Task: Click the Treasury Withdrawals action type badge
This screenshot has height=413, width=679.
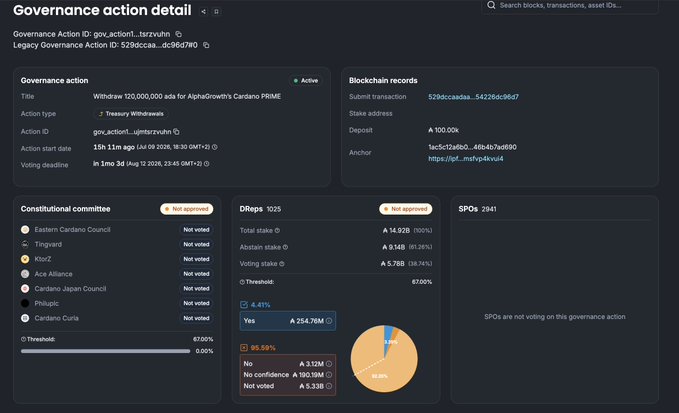Action: click(130, 114)
